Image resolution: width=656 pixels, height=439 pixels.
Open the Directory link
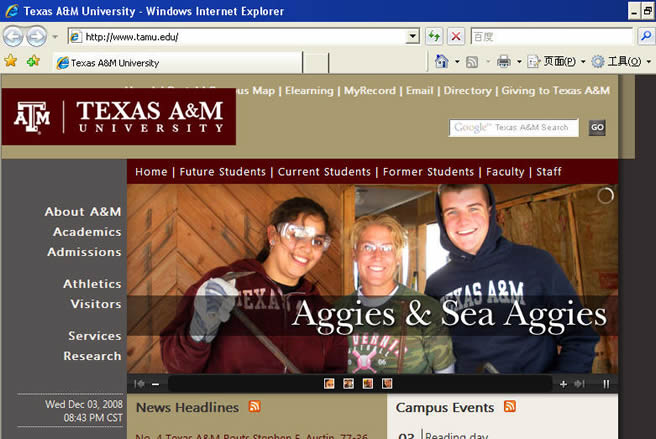click(467, 90)
